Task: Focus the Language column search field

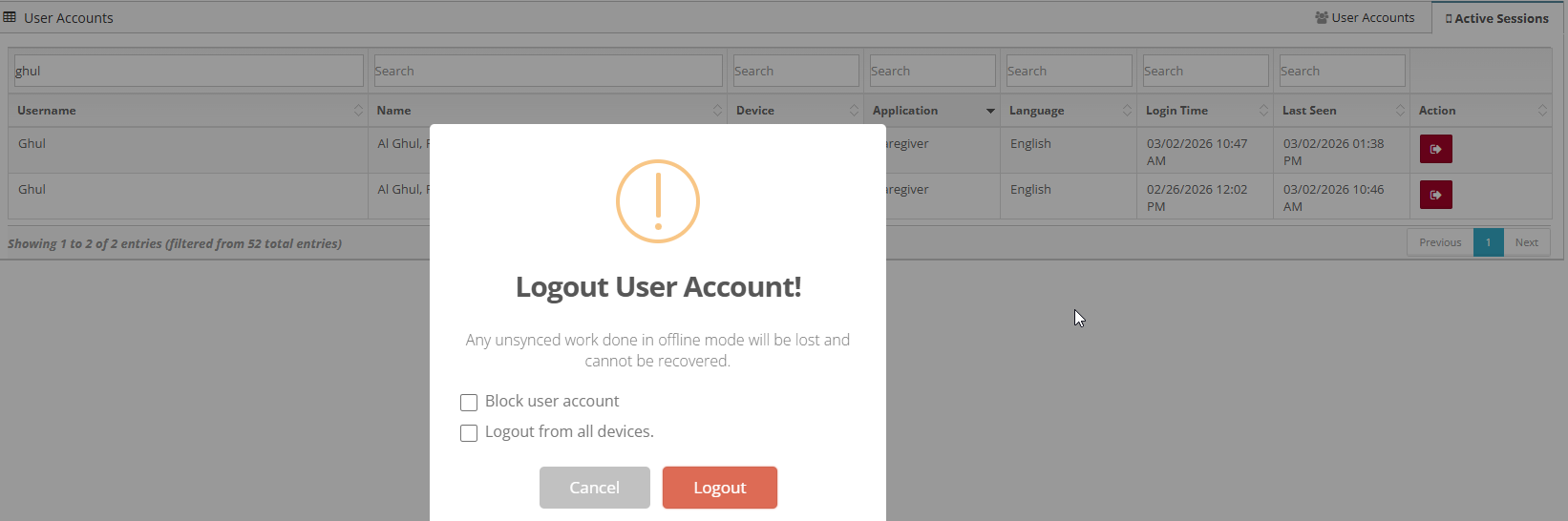Action: (x=1069, y=71)
